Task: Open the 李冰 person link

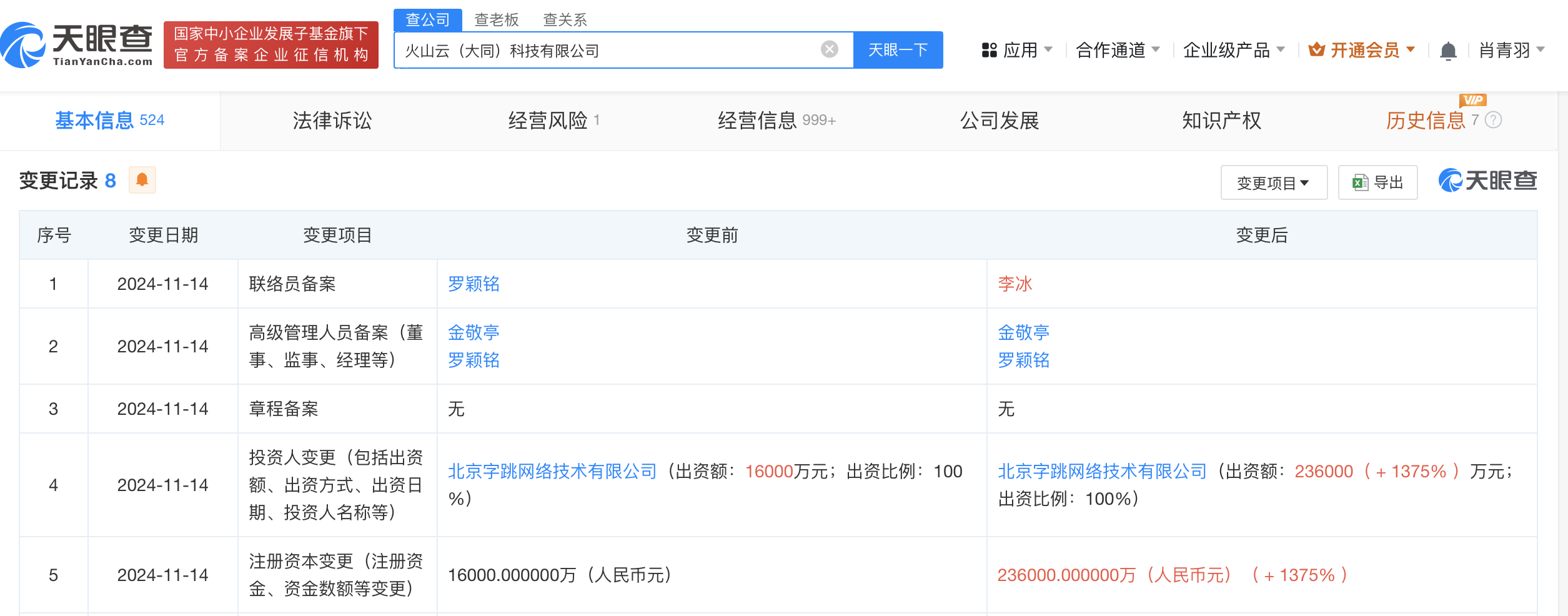Action: click(1015, 284)
